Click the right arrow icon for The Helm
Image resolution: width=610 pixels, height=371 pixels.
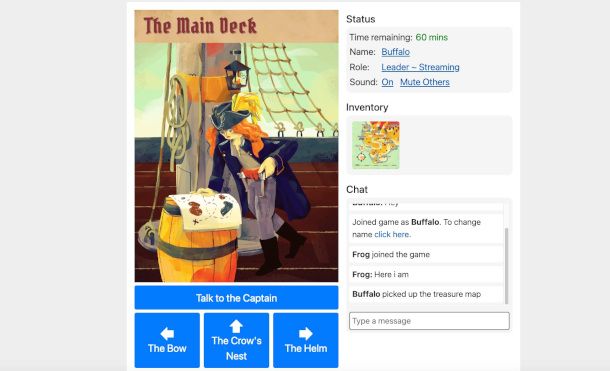pyautogui.click(x=306, y=333)
